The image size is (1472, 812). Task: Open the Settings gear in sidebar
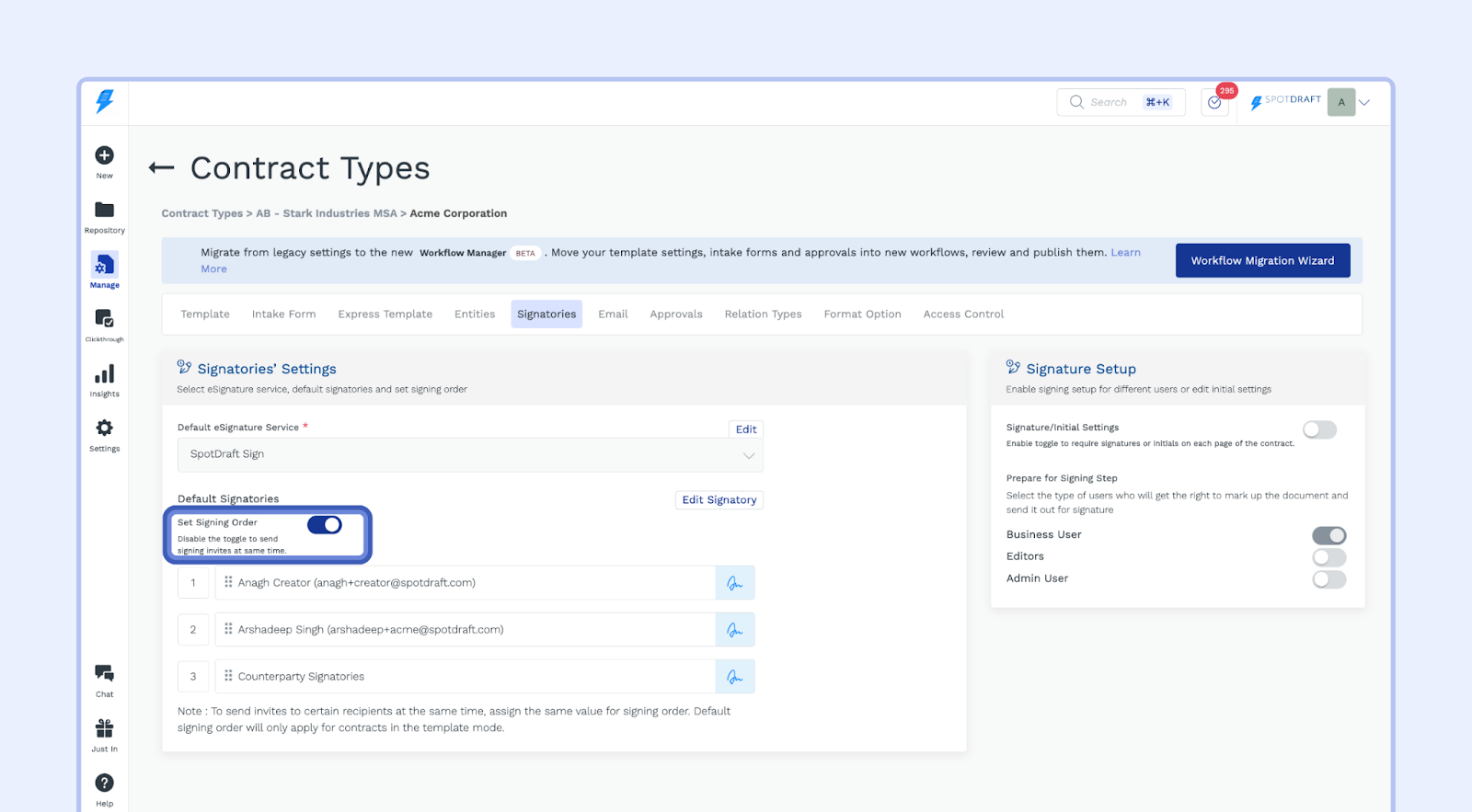(x=105, y=429)
